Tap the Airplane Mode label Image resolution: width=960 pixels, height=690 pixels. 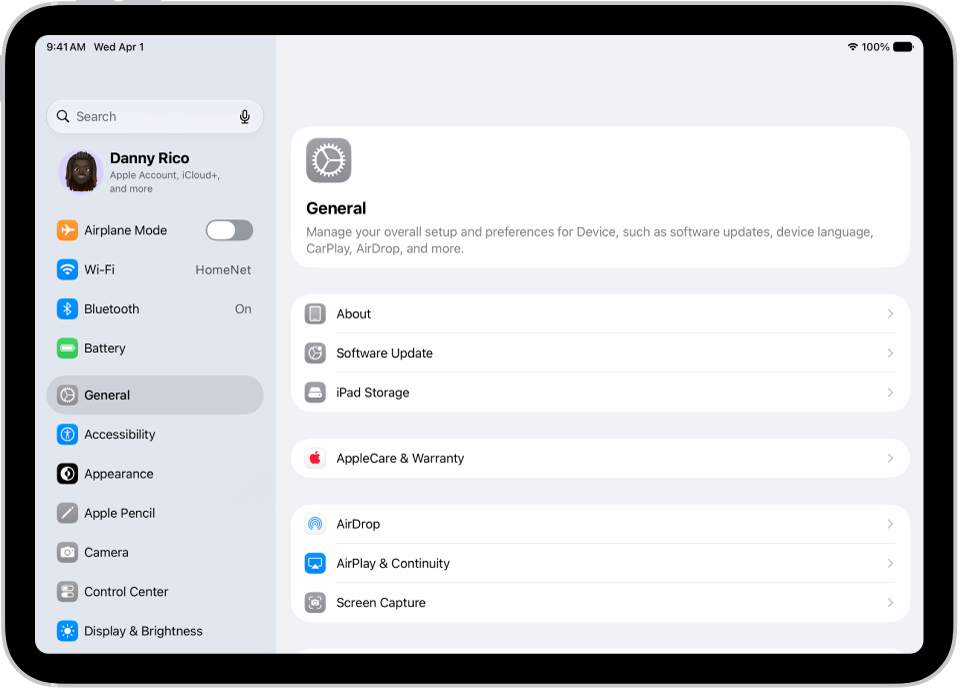pyautogui.click(x=126, y=230)
